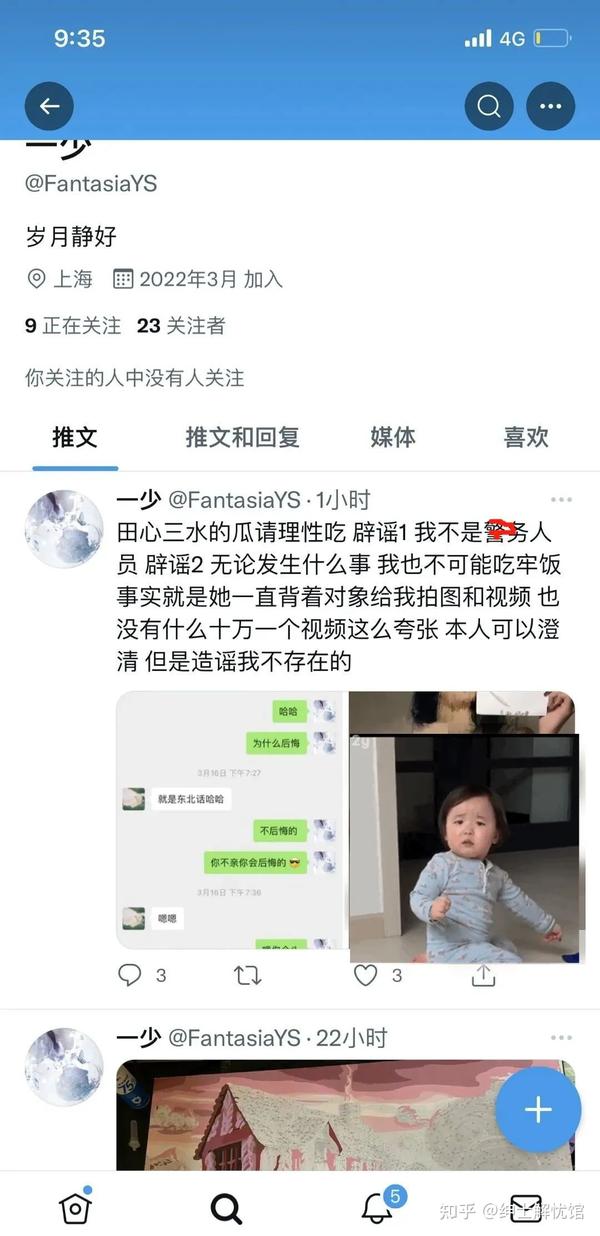
Task: Go to Home in bottom navigation
Action: point(75,1207)
